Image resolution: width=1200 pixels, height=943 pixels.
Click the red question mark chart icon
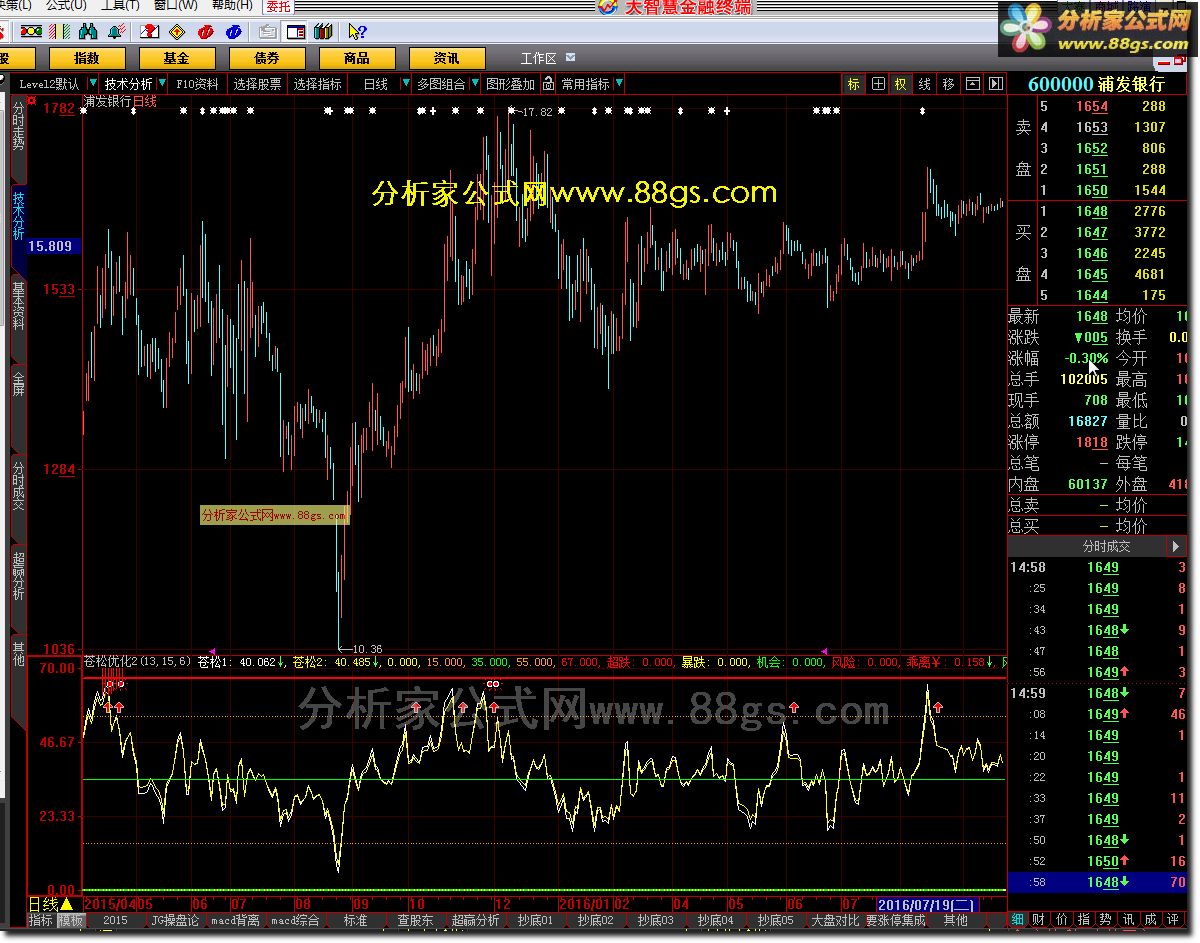click(x=149, y=32)
